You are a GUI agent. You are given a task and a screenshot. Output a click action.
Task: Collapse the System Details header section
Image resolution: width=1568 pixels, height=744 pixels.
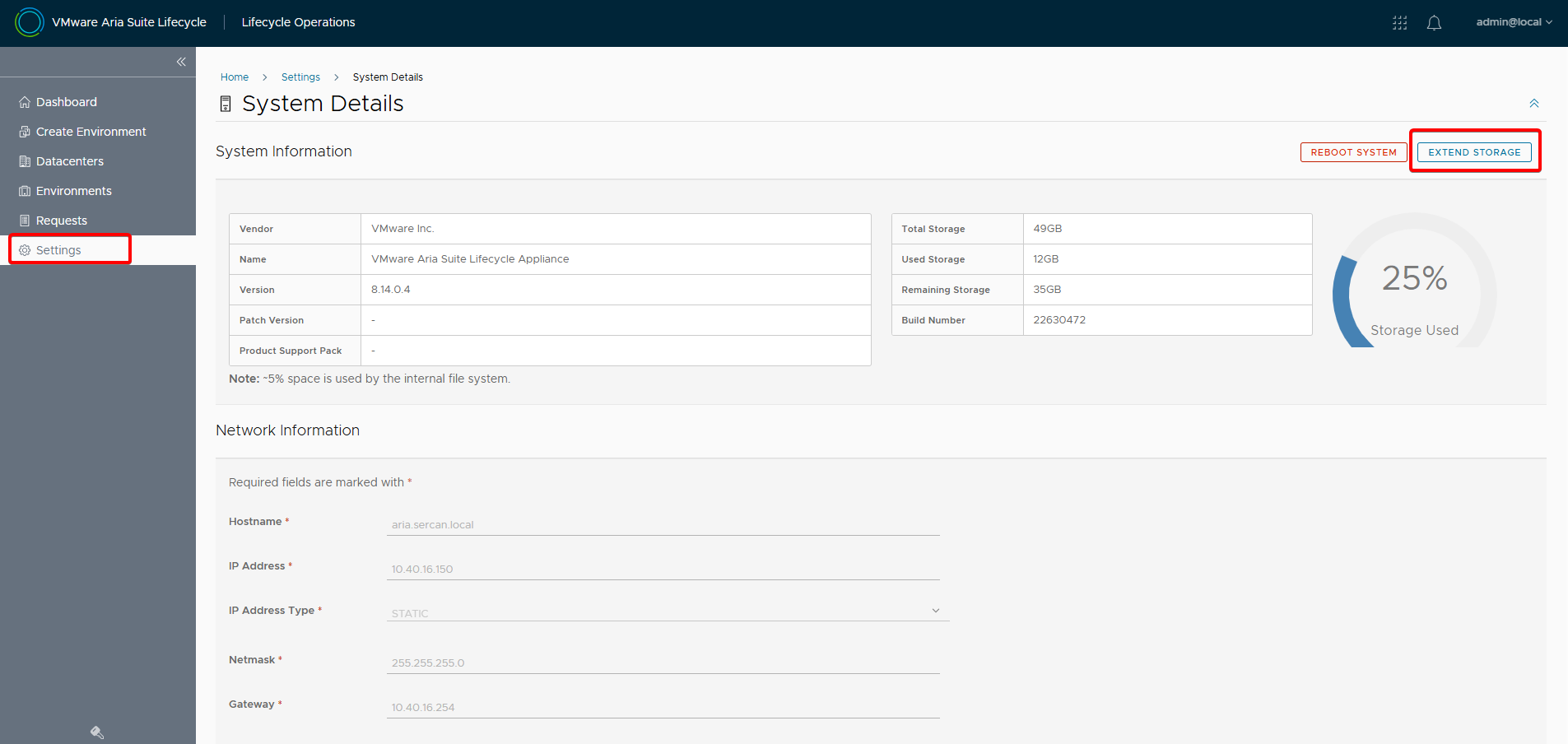pos(1533,104)
